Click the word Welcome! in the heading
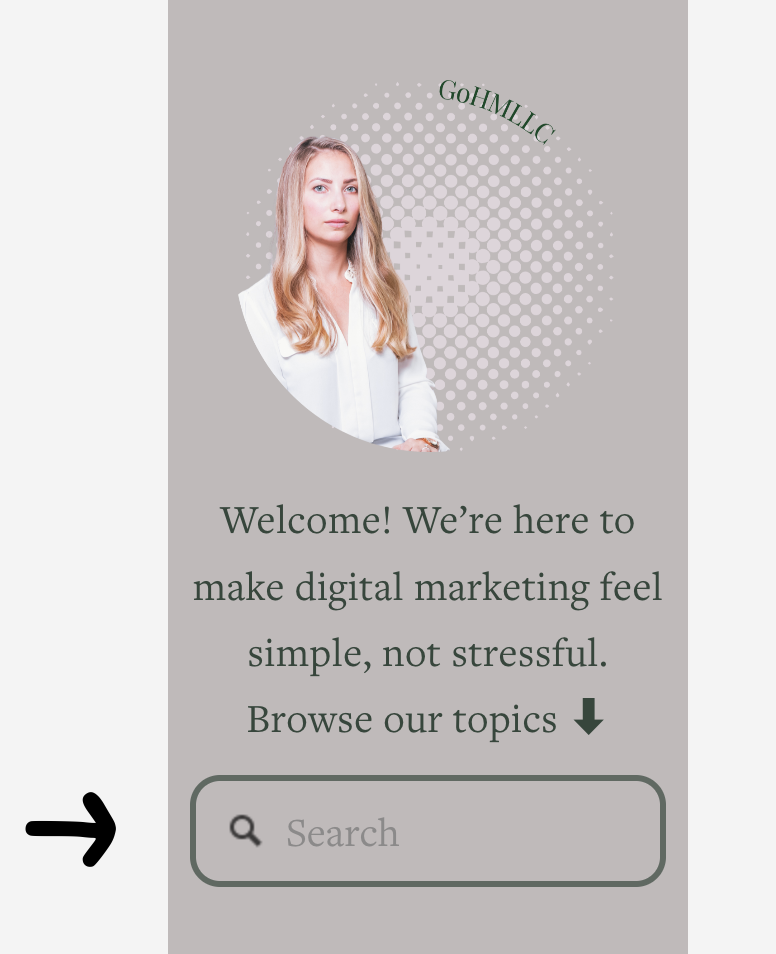Viewport: 776px width, 954px height. coord(306,520)
